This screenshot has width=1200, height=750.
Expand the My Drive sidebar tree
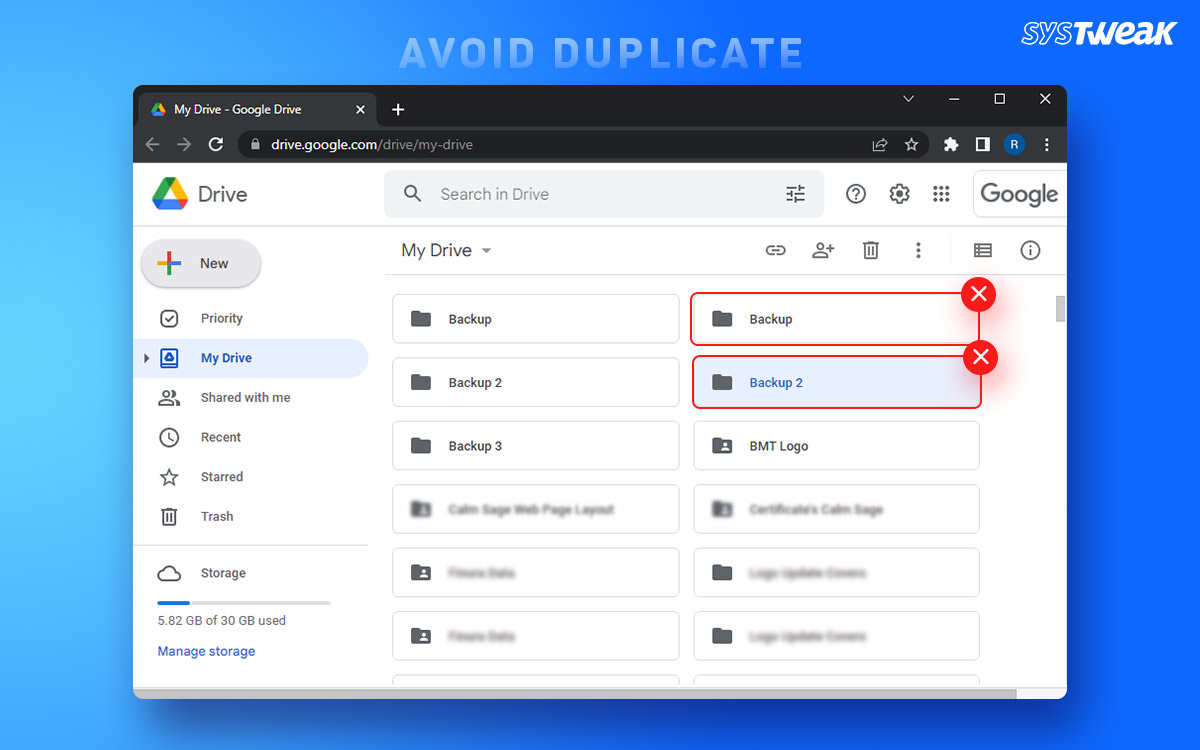click(146, 357)
